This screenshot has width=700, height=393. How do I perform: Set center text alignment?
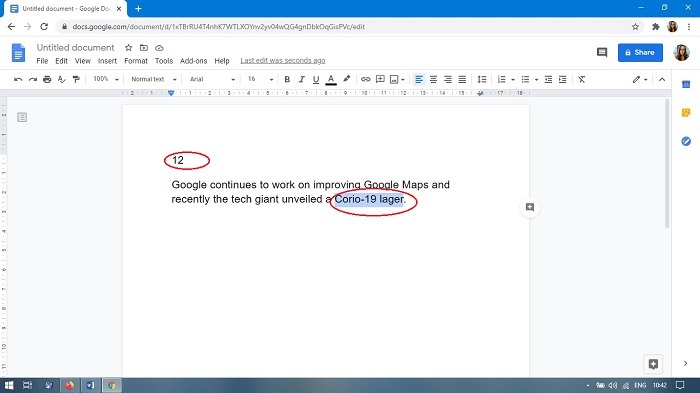pyautogui.click(x=433, y=79)
